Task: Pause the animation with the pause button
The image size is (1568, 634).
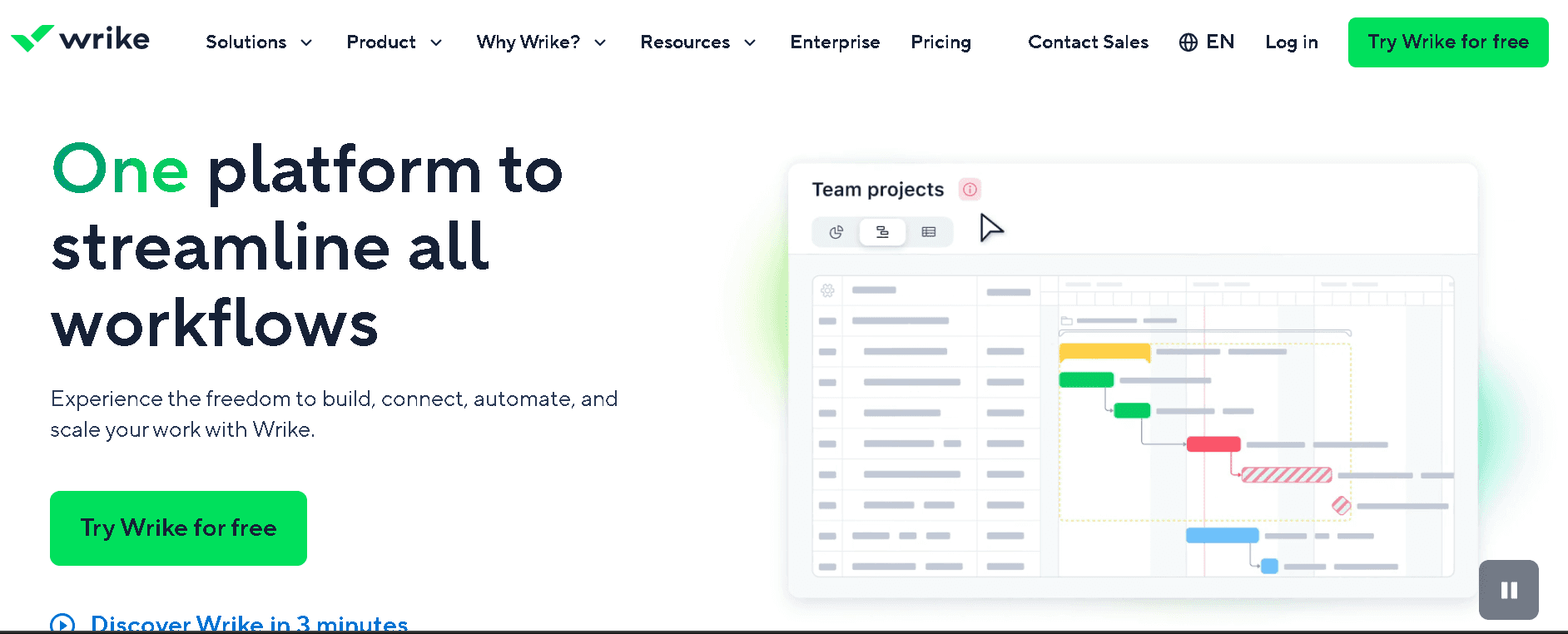Action: point(1508,590)
